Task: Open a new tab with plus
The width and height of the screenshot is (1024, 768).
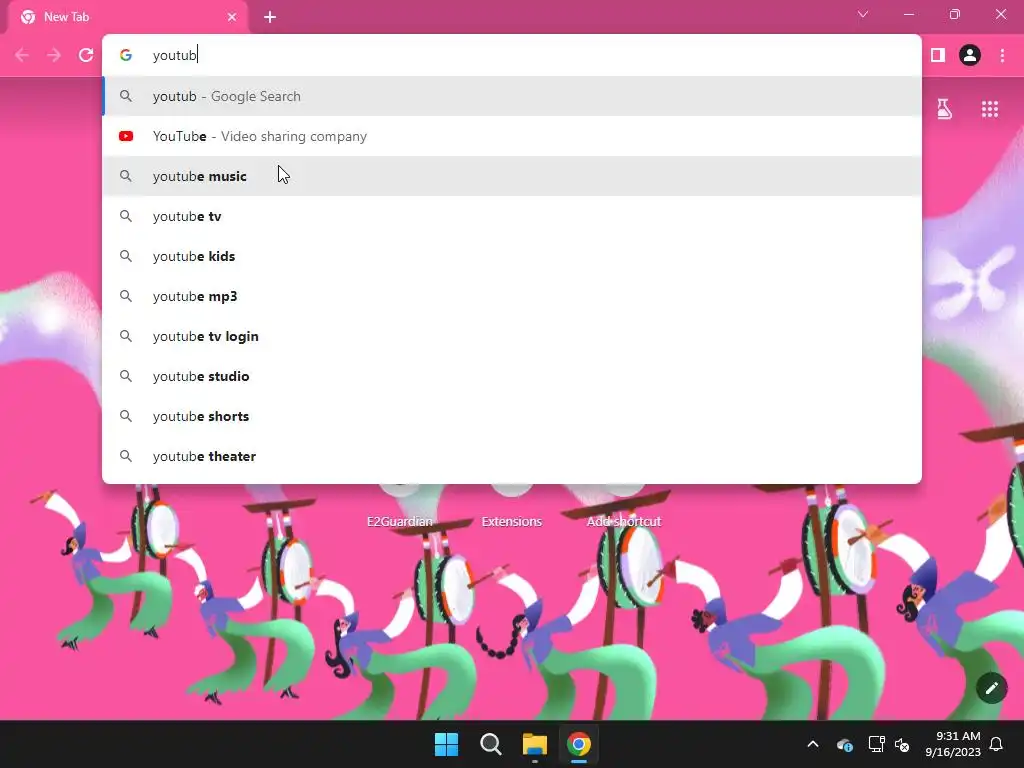Action: pyautogui.click(x=270, y=17)
